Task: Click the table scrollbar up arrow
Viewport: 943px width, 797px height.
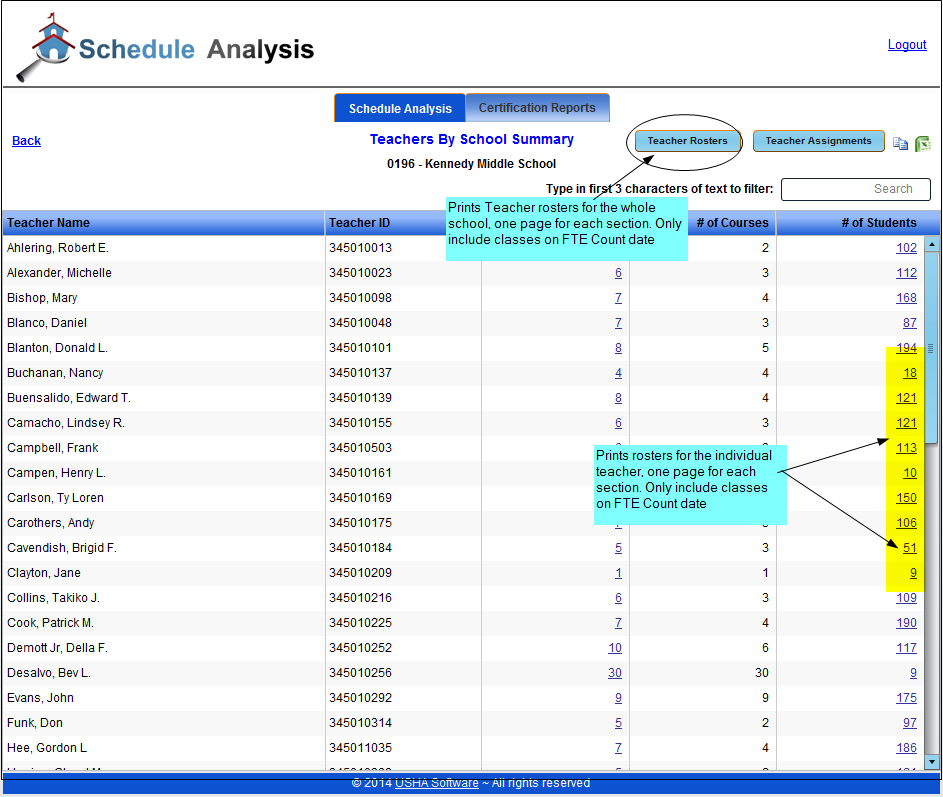Action: coord(932,244)
